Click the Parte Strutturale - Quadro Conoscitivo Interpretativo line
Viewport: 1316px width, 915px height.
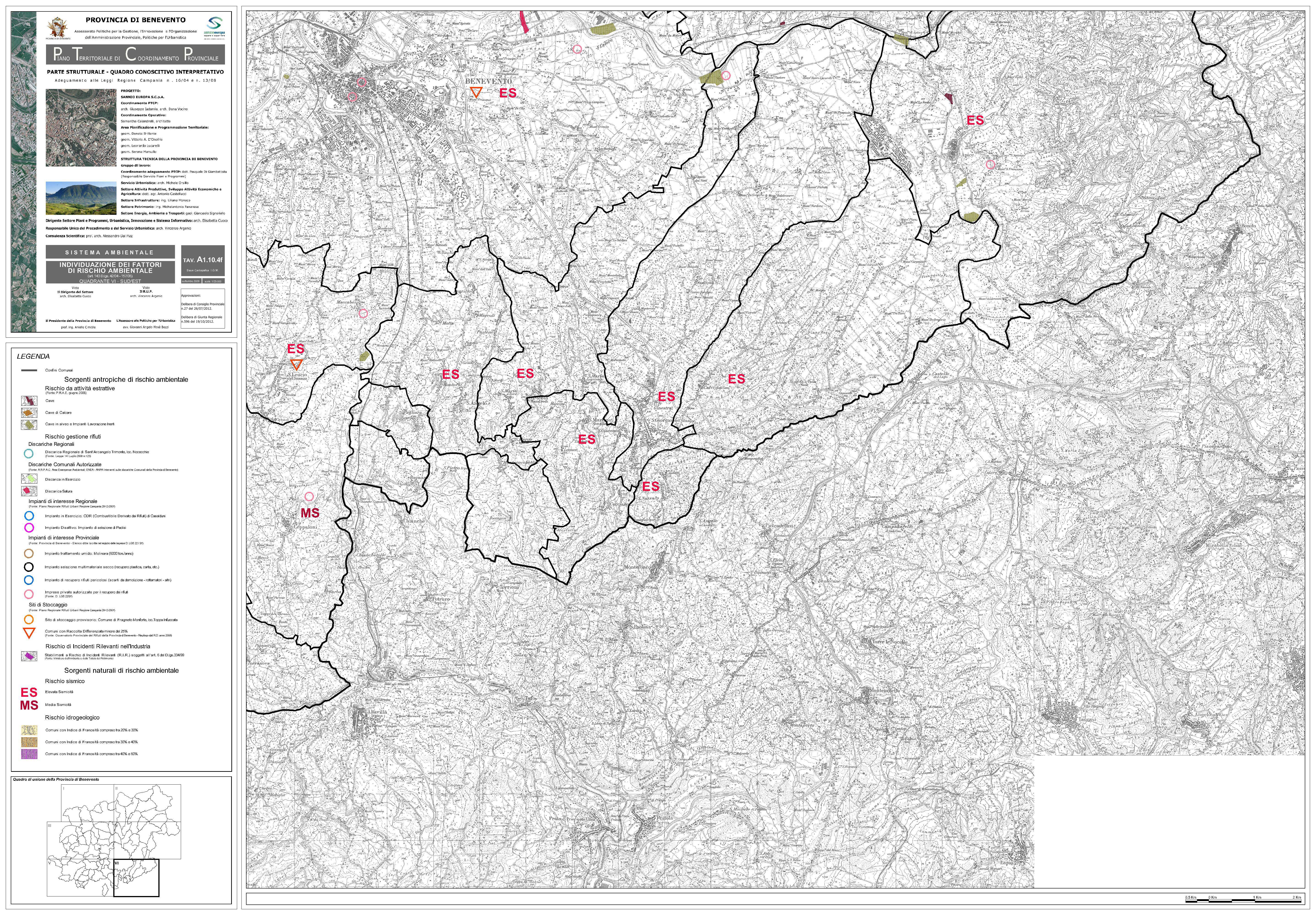coord(135,72)
